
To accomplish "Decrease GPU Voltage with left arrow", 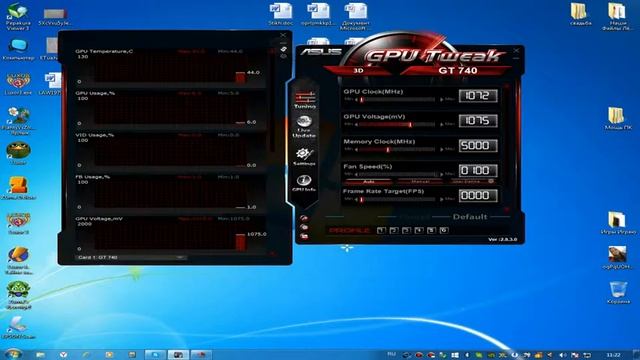I will (356, 124).
